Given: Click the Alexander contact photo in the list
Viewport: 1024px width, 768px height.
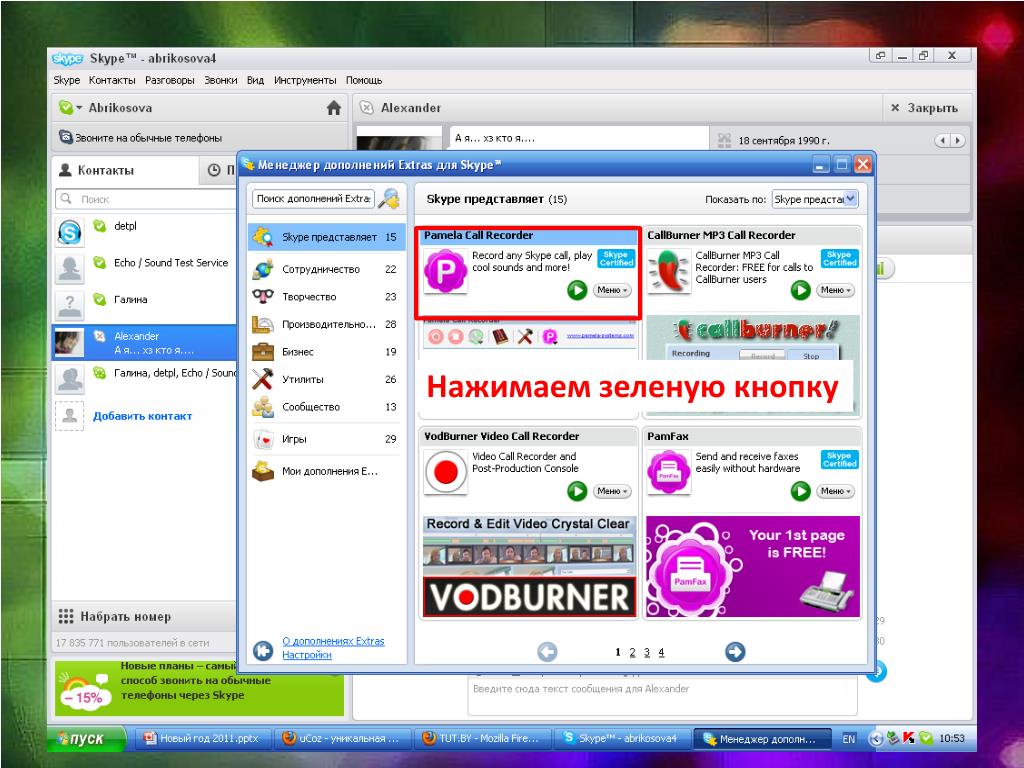Looking at the screenshot, I should click(69, 342).
